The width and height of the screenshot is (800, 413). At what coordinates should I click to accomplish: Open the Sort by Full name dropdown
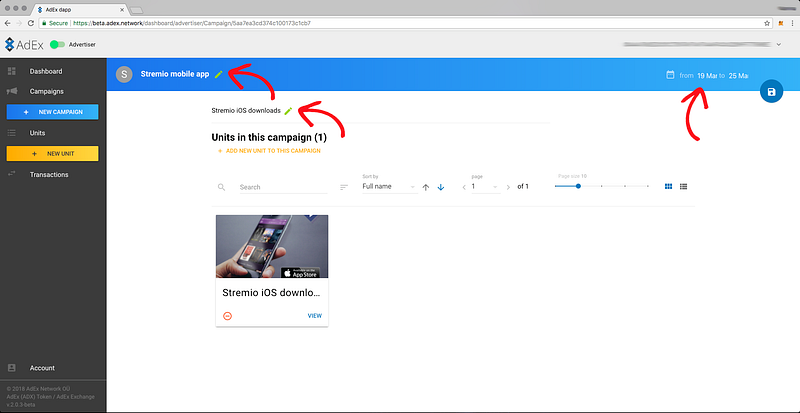pyautogui.click(x=390, y=187)
